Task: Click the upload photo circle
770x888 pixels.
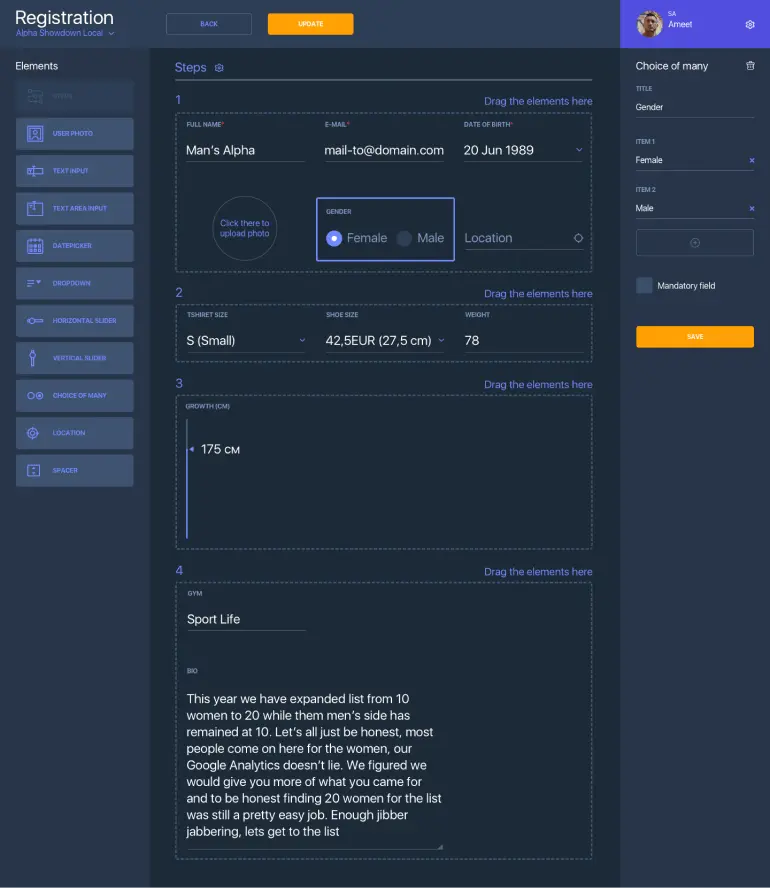Action: coord(245,229)
